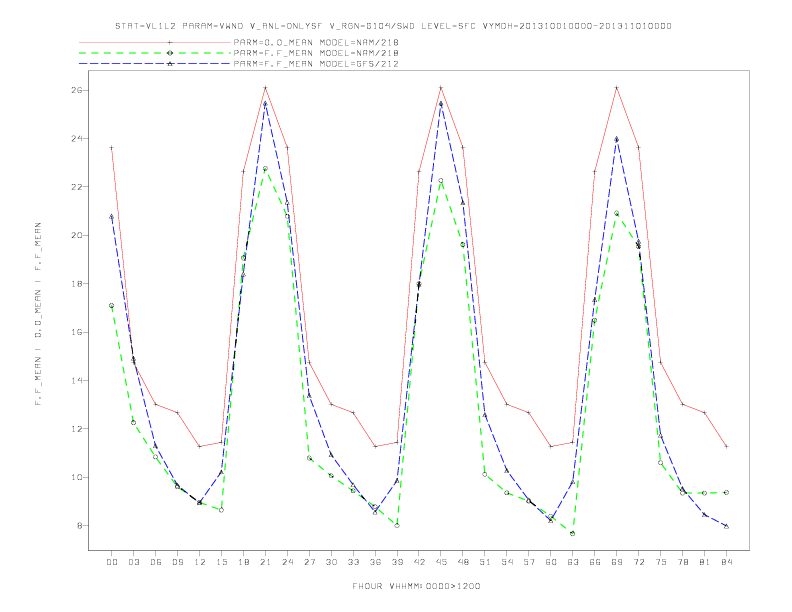Screen dimensions: 792x612
Task: Click green NAM peak marker at hour 45
Action: [x=441, y=180]
